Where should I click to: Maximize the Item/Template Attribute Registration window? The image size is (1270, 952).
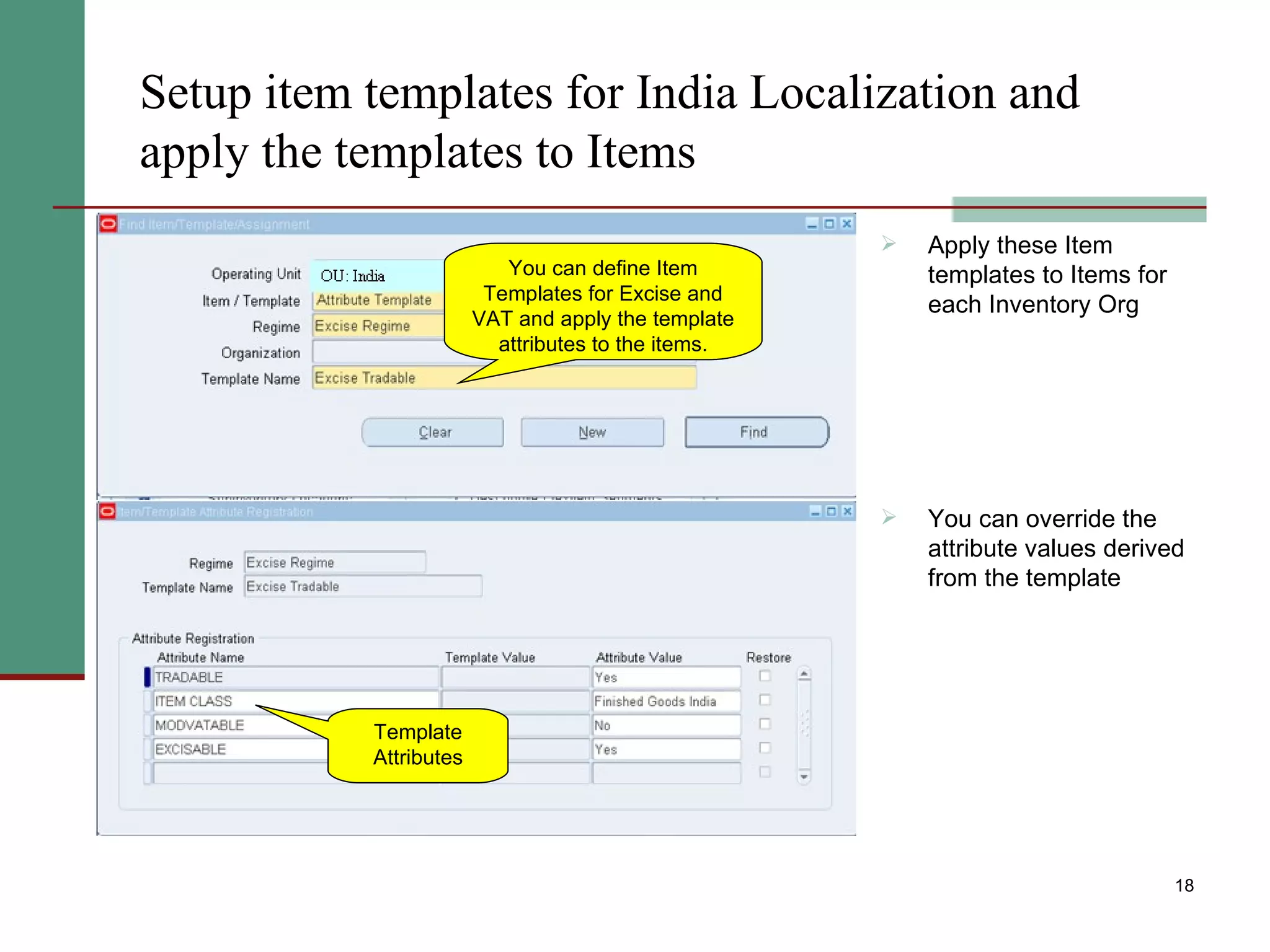click(832, 511)
